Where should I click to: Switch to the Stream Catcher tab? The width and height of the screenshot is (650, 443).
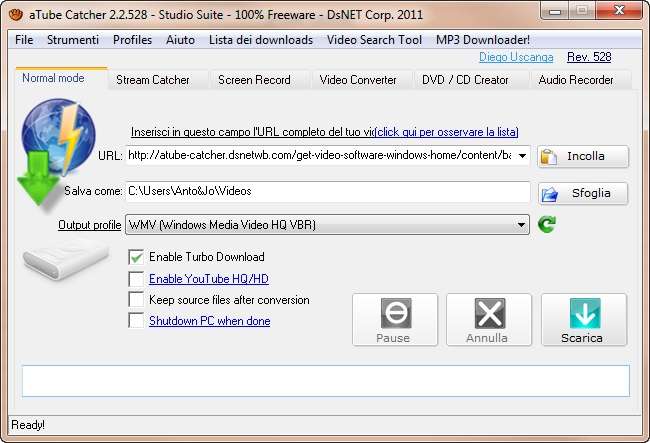[x=152, y=80]
